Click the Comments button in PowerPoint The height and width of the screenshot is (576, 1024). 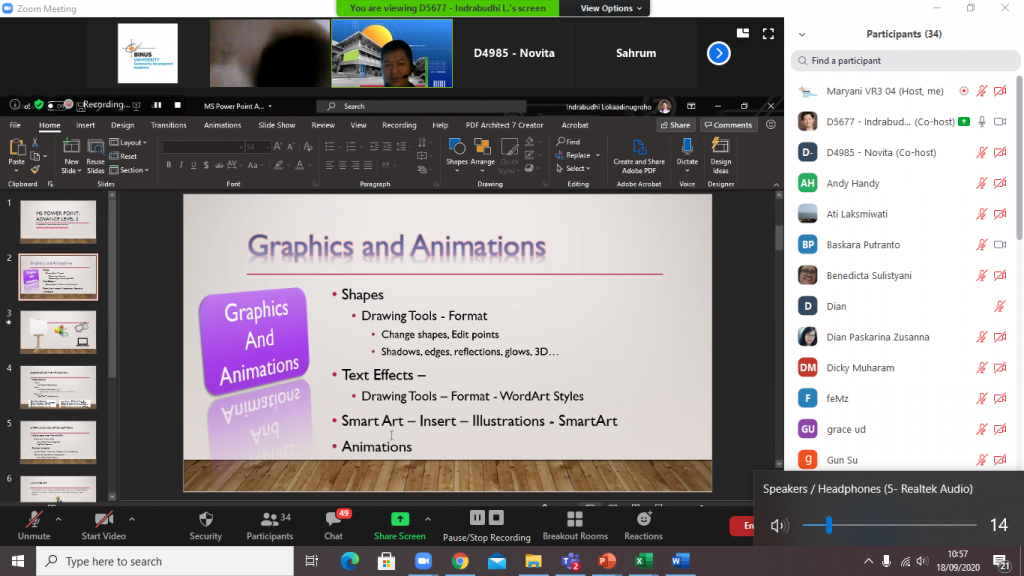tap(728, 125)
